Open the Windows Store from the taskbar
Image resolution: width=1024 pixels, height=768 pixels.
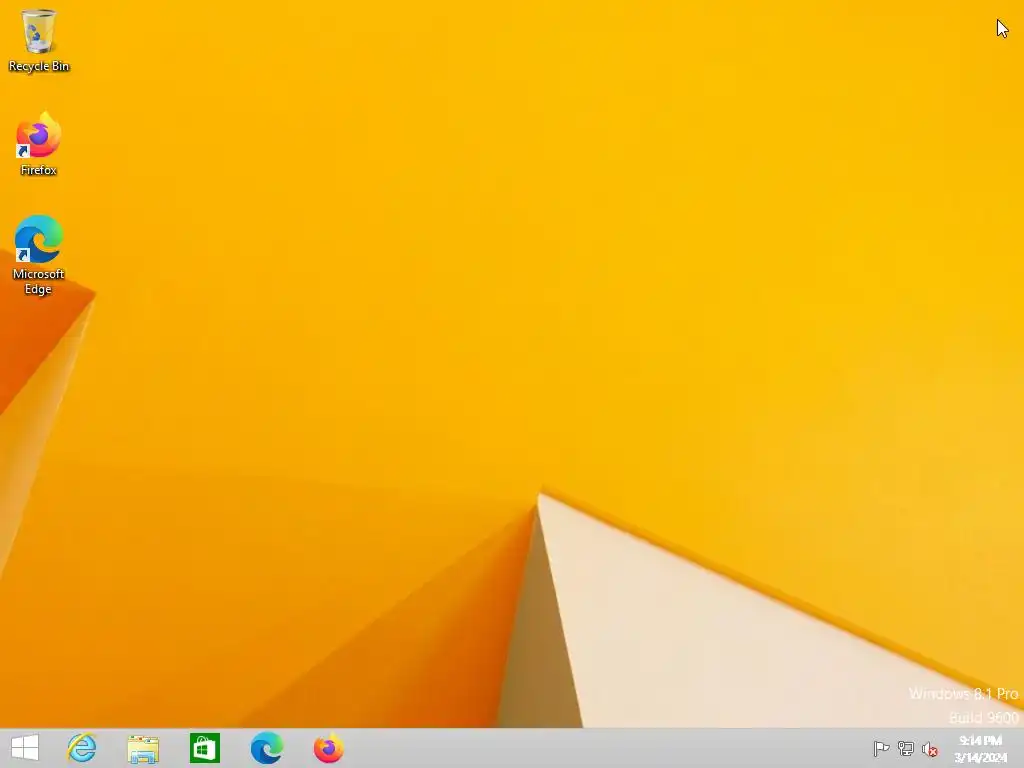(x=204, y=748)
